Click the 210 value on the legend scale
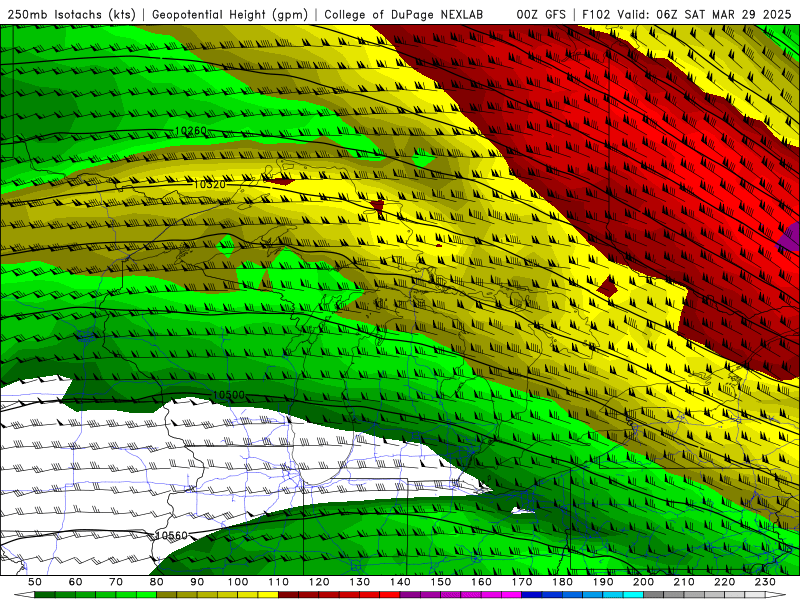This screenshot has width=800, height=600. 684,582
